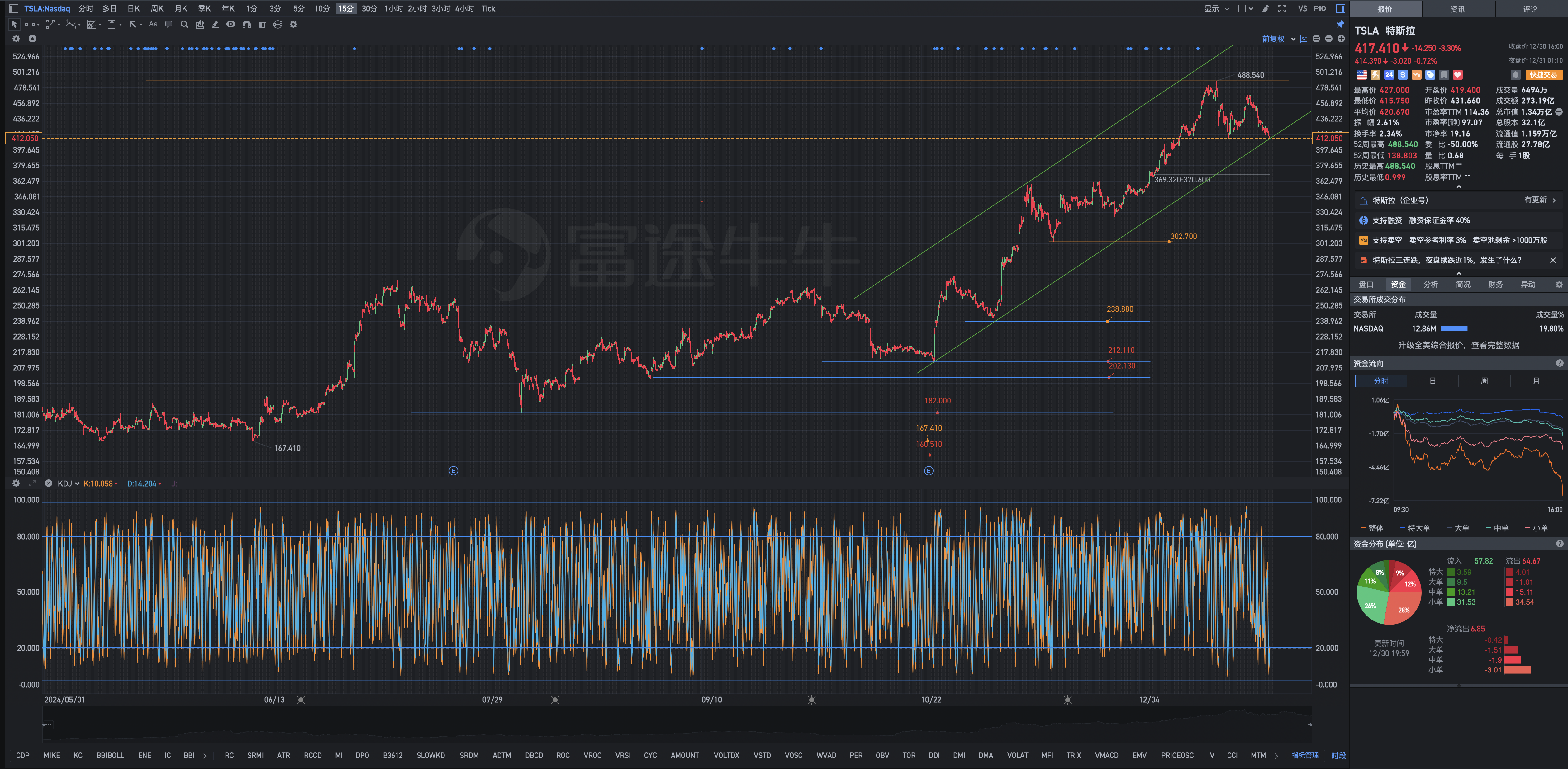Select the cursor pointer tool in the drawing toolbar
This screenshot has width=1568, height=769.
pyautogui.click(x=14, y=24)
